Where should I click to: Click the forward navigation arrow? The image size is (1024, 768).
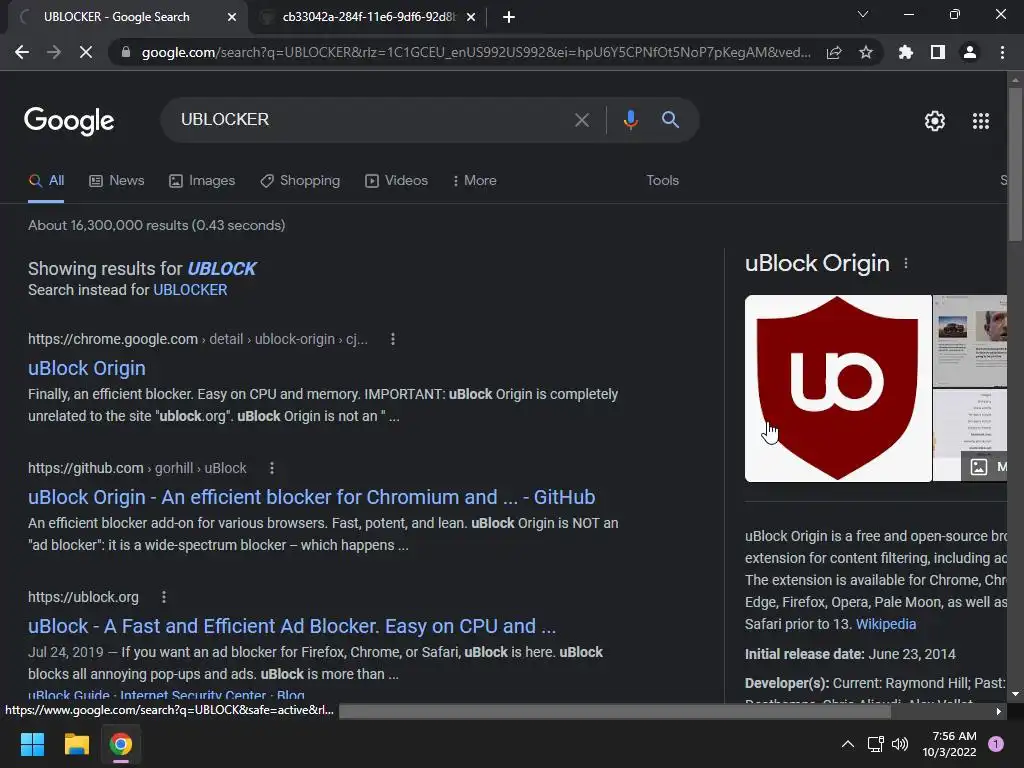(x=54, y=52)
